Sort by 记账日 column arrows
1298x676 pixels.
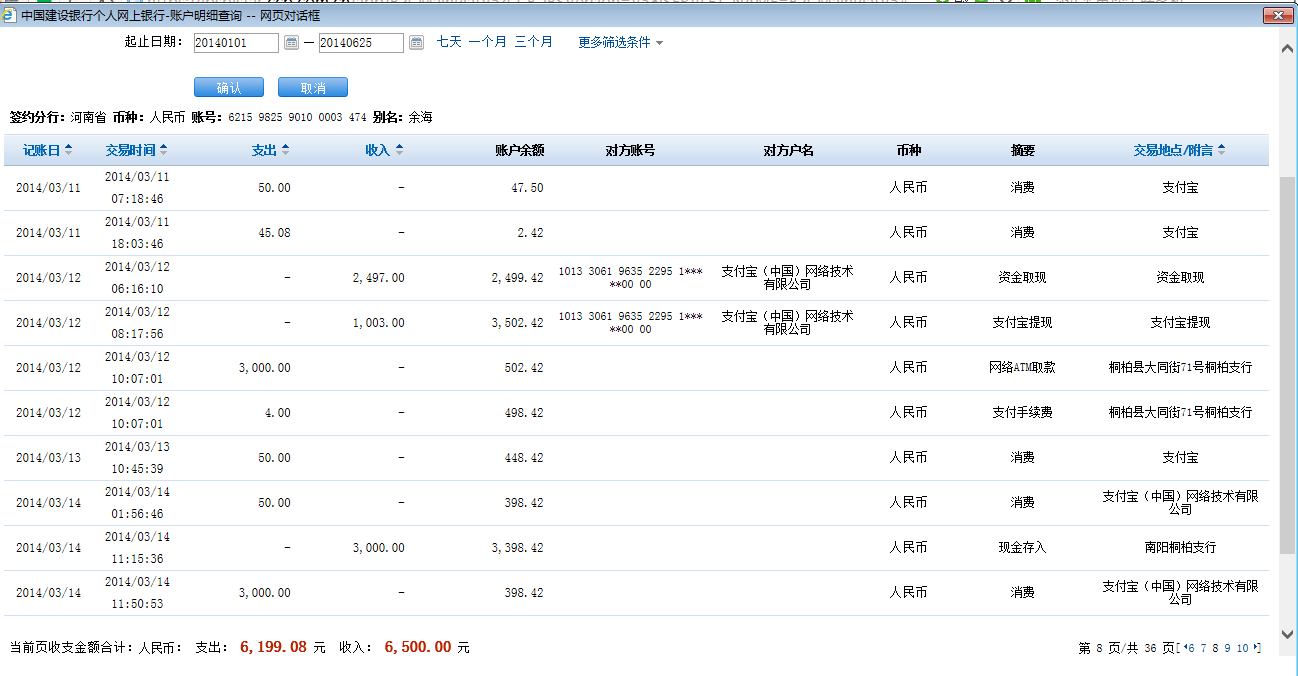tap(69, 150)
